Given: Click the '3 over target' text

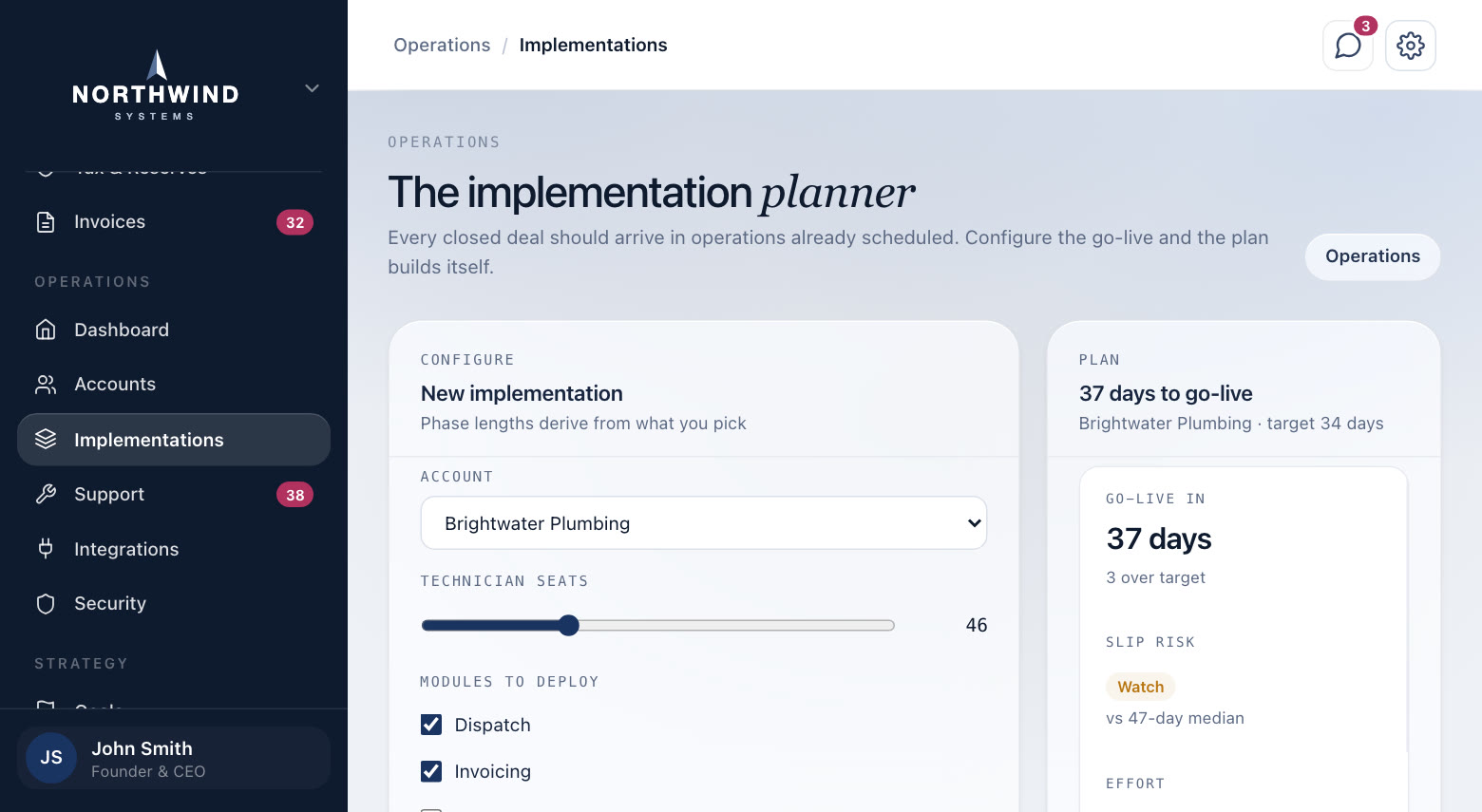Looking at the screenshot, I should pyautogui.click(x=1155, y=577).
